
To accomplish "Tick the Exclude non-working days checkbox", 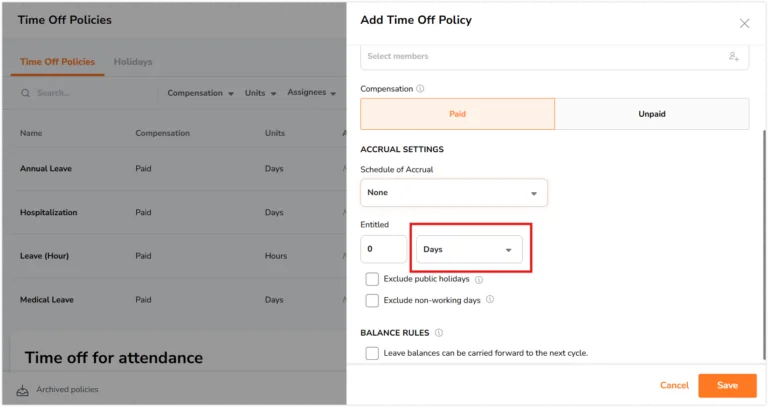I will click(372, 300).
